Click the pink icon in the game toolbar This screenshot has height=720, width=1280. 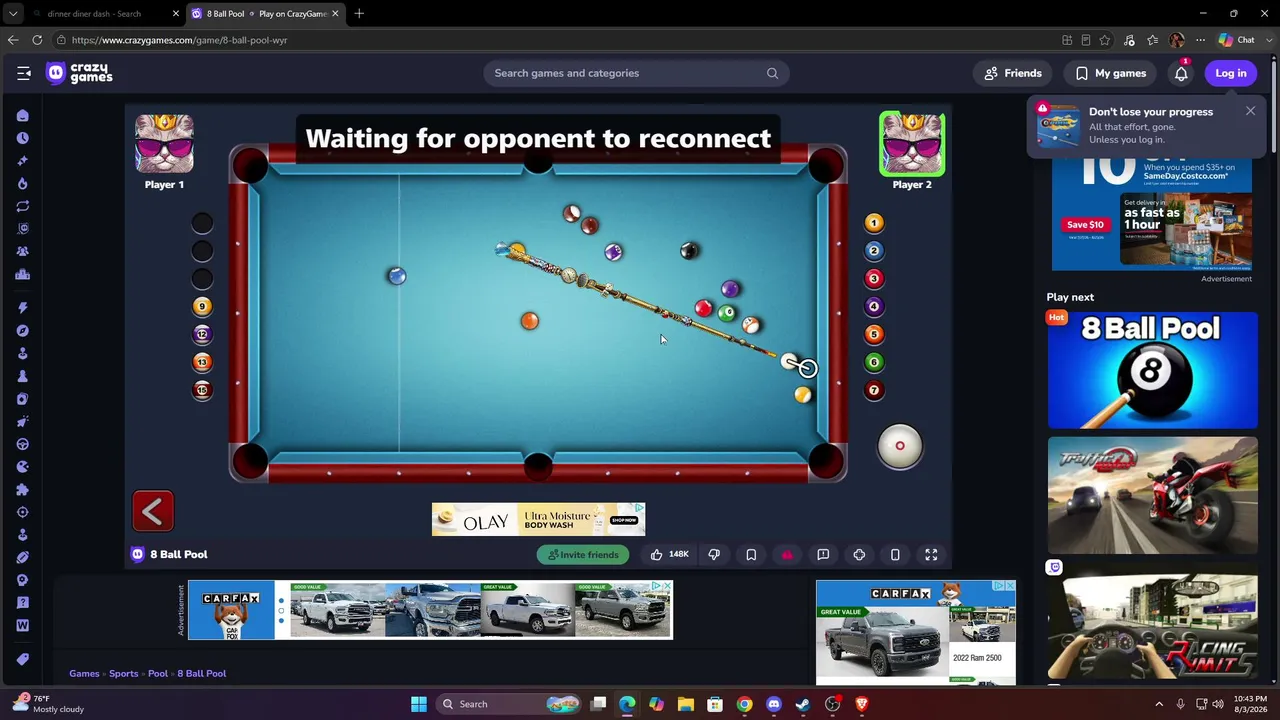[787, 554]
